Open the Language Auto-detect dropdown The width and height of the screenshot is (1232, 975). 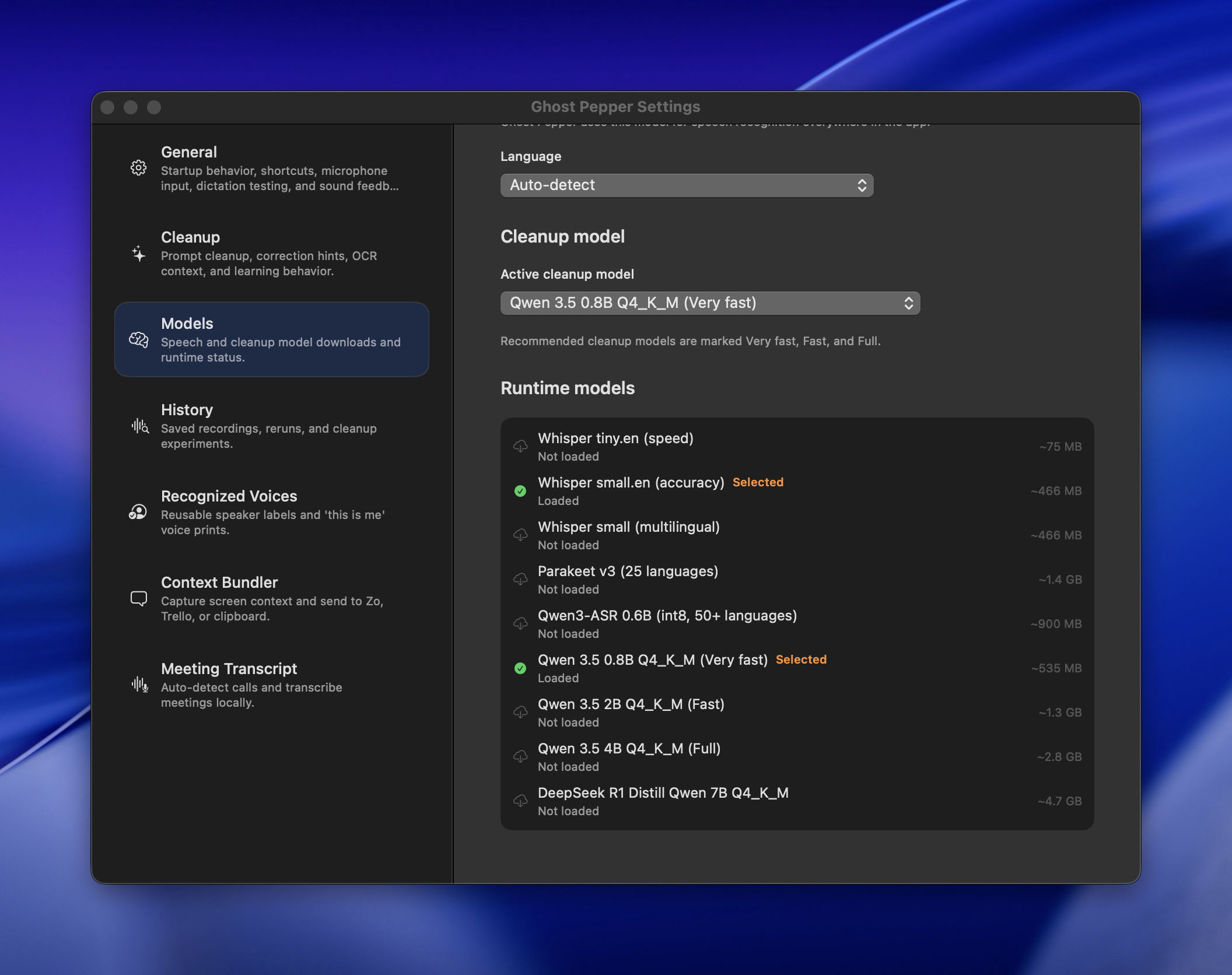coord(687,185)
